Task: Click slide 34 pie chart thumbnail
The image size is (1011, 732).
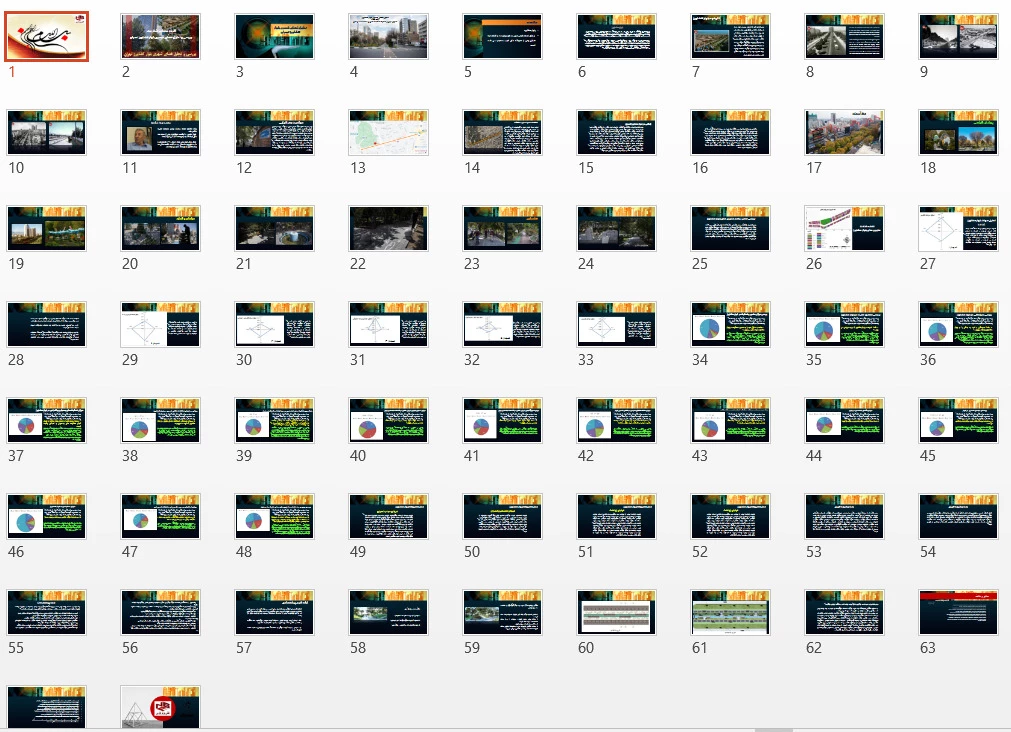Action: click(x=730, y=325)
